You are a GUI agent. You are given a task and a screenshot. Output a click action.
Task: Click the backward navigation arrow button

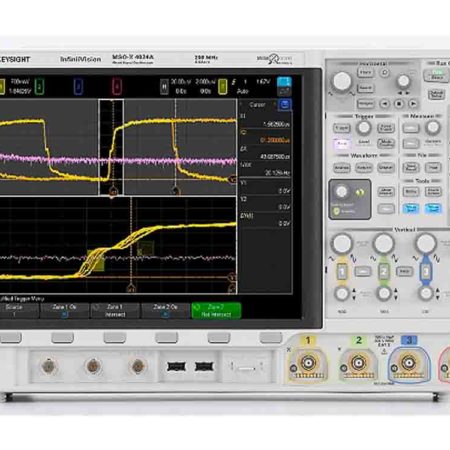385,104
